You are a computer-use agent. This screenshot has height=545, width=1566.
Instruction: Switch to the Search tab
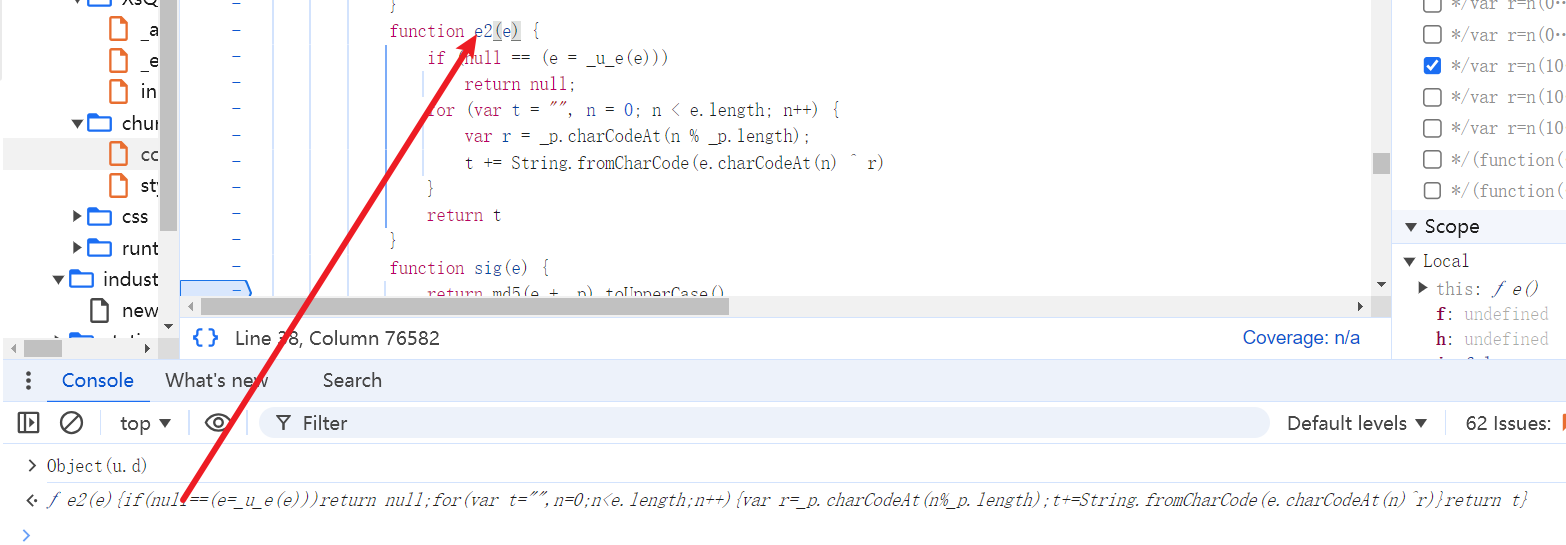coord(352,380)
